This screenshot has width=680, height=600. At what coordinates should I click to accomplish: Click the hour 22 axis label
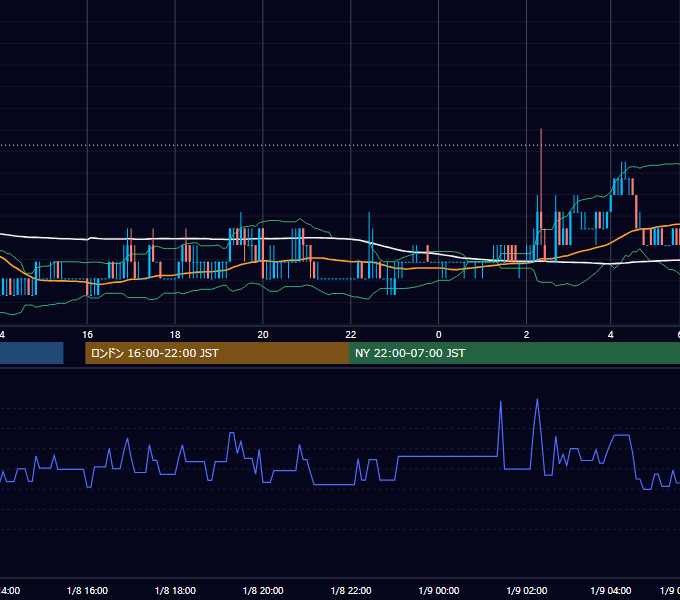[351, 335]
